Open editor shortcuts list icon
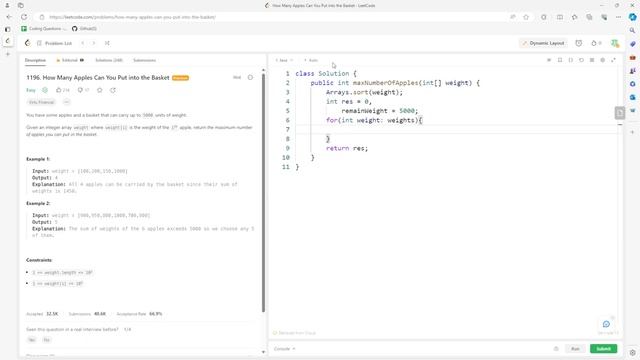Screen dimensions: 640x360 coord(592,60)
